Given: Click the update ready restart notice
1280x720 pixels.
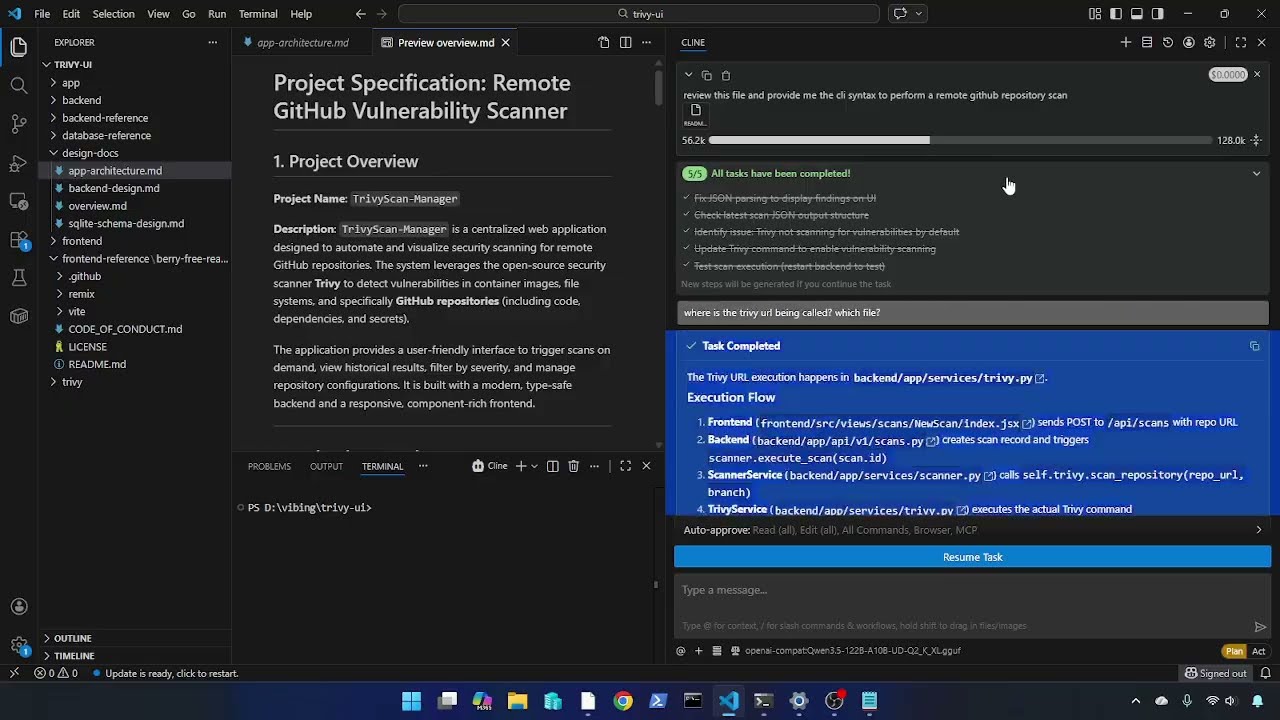Looking at the screenshot, I should tap(165, 674).
